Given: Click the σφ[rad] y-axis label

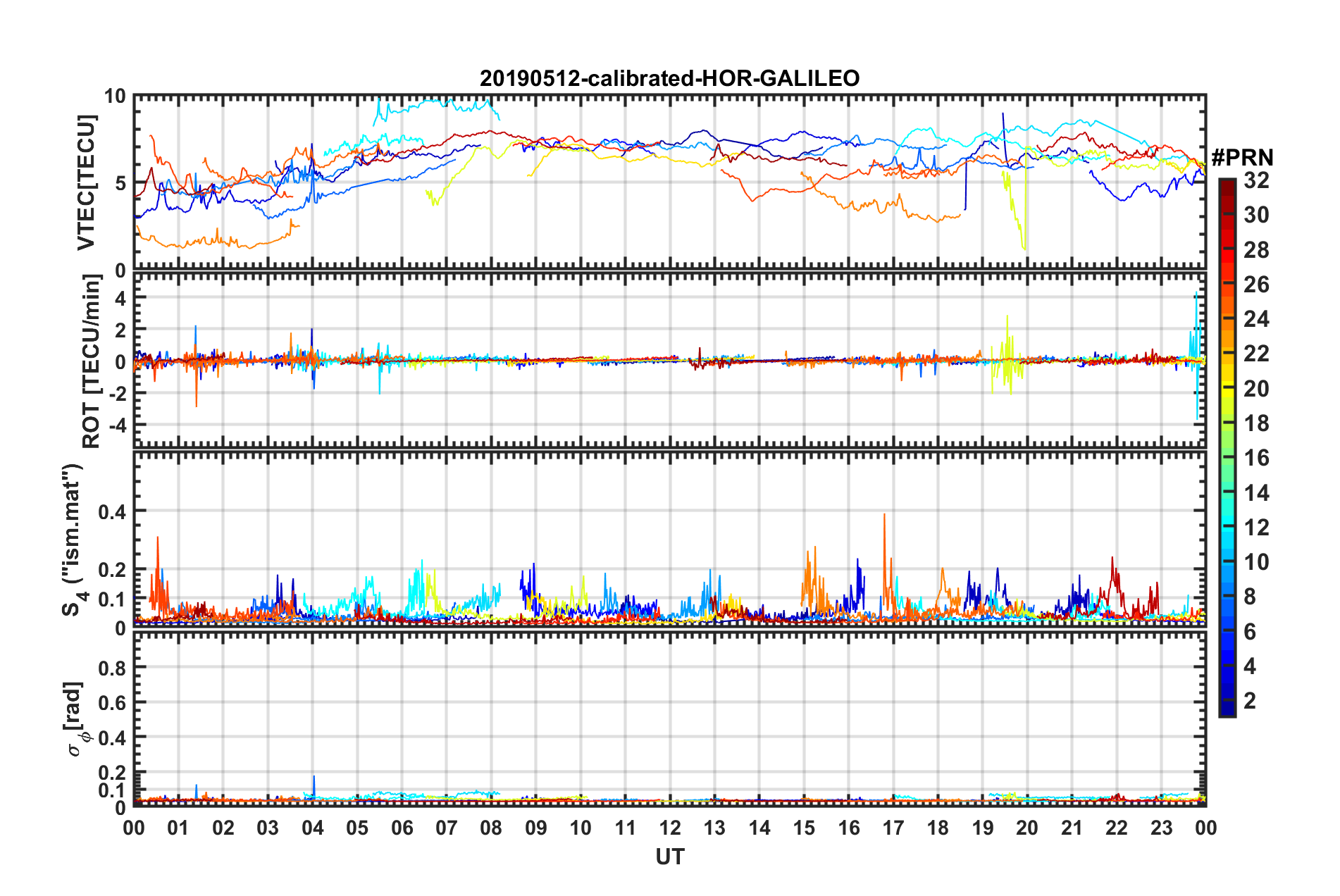Looking at the screenshot, I should [x=75, y=719].
